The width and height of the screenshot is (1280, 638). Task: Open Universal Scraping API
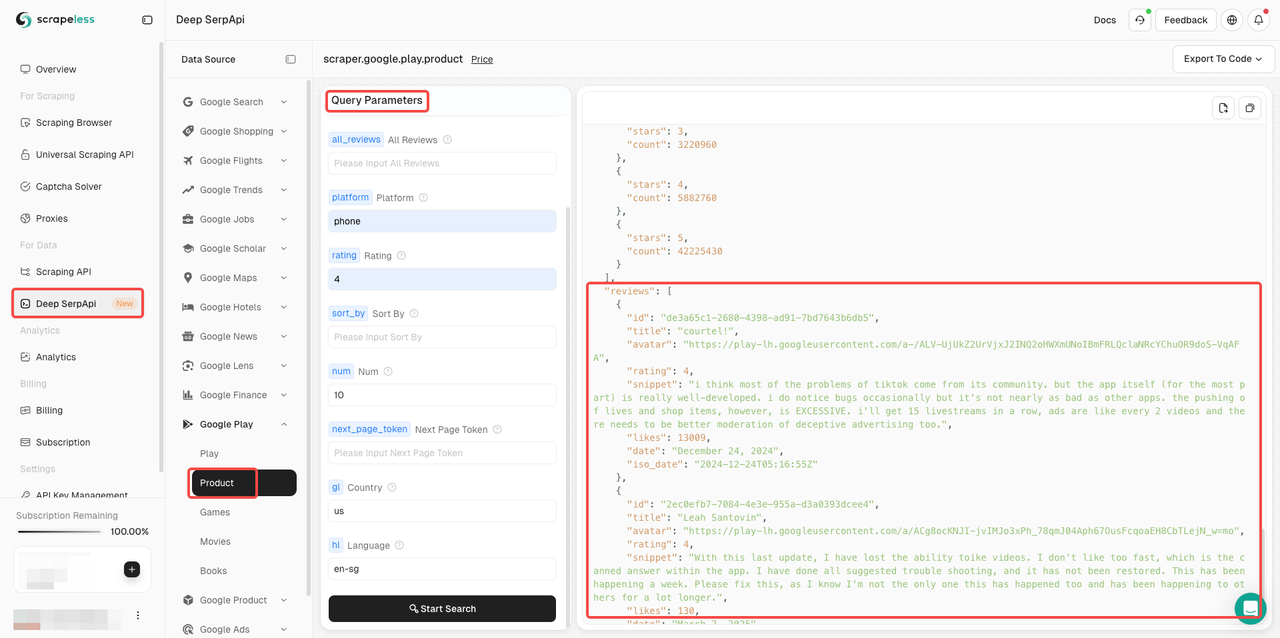point(84,154)
